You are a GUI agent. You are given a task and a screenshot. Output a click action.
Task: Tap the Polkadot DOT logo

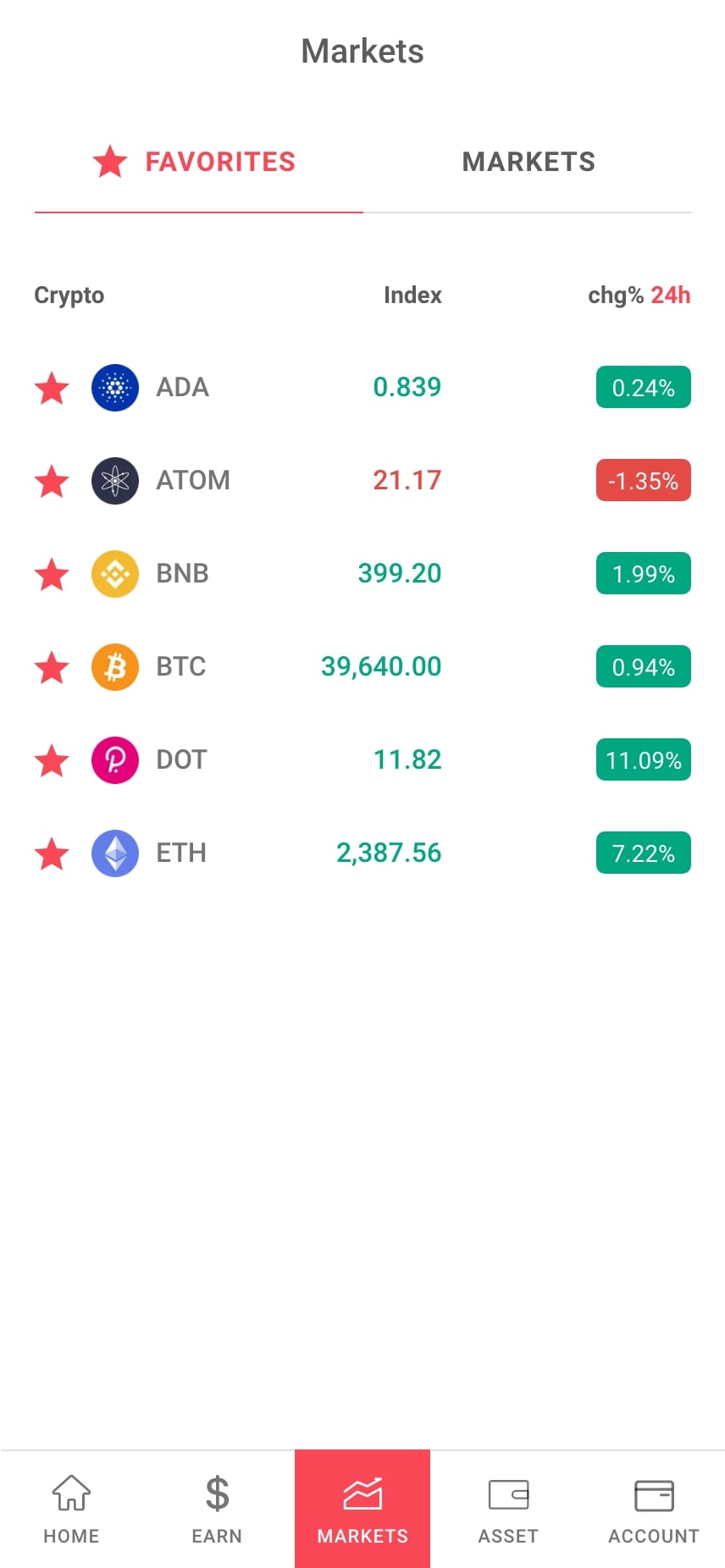tap(115, 760)
